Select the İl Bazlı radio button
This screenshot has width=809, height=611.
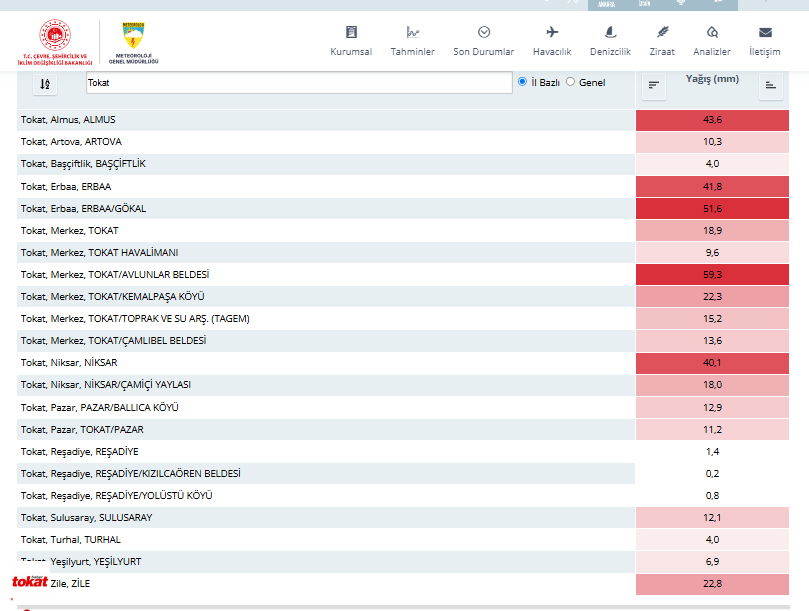[522, 82]
